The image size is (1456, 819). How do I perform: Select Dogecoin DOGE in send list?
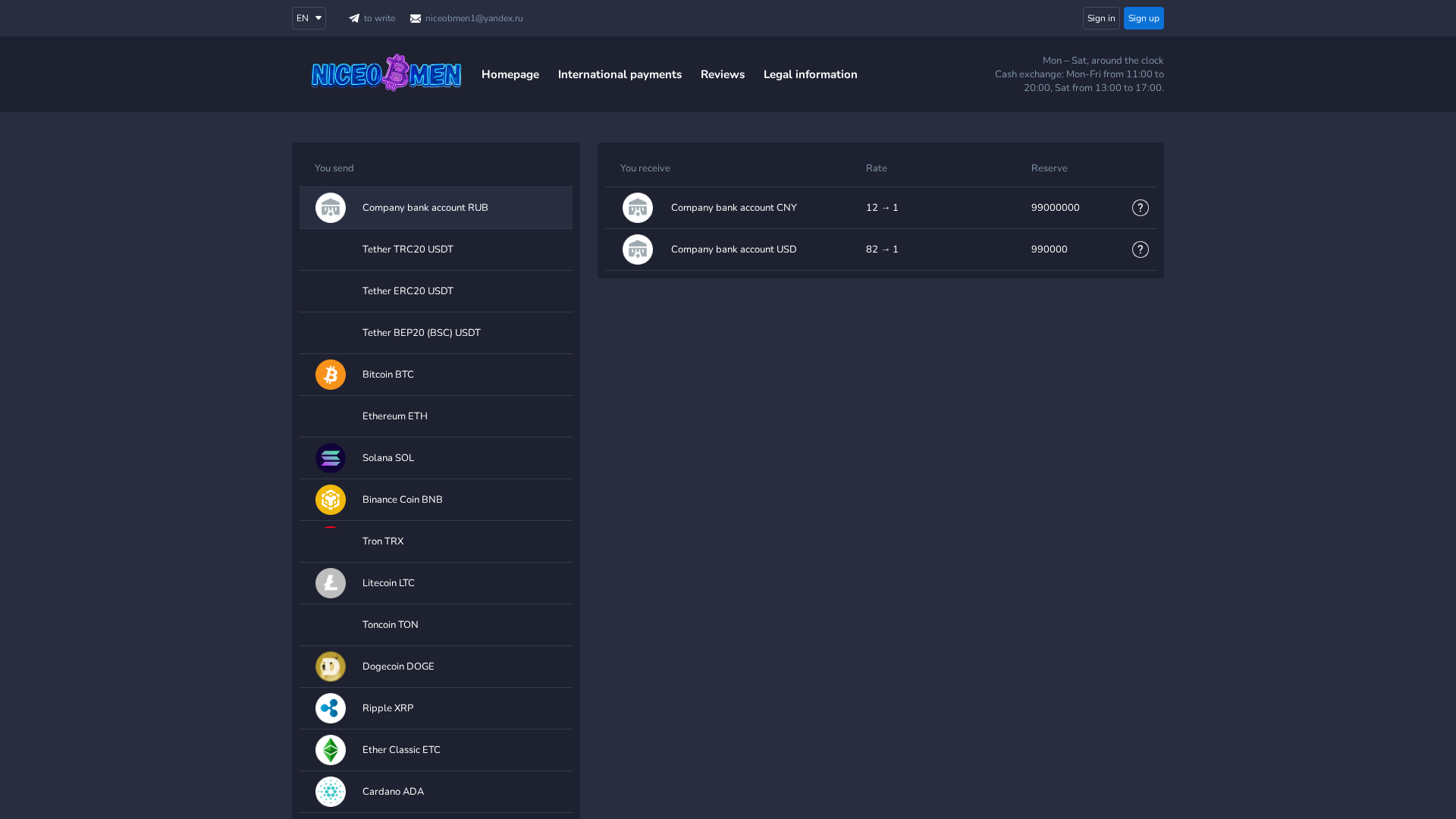[x=436, y=667]
